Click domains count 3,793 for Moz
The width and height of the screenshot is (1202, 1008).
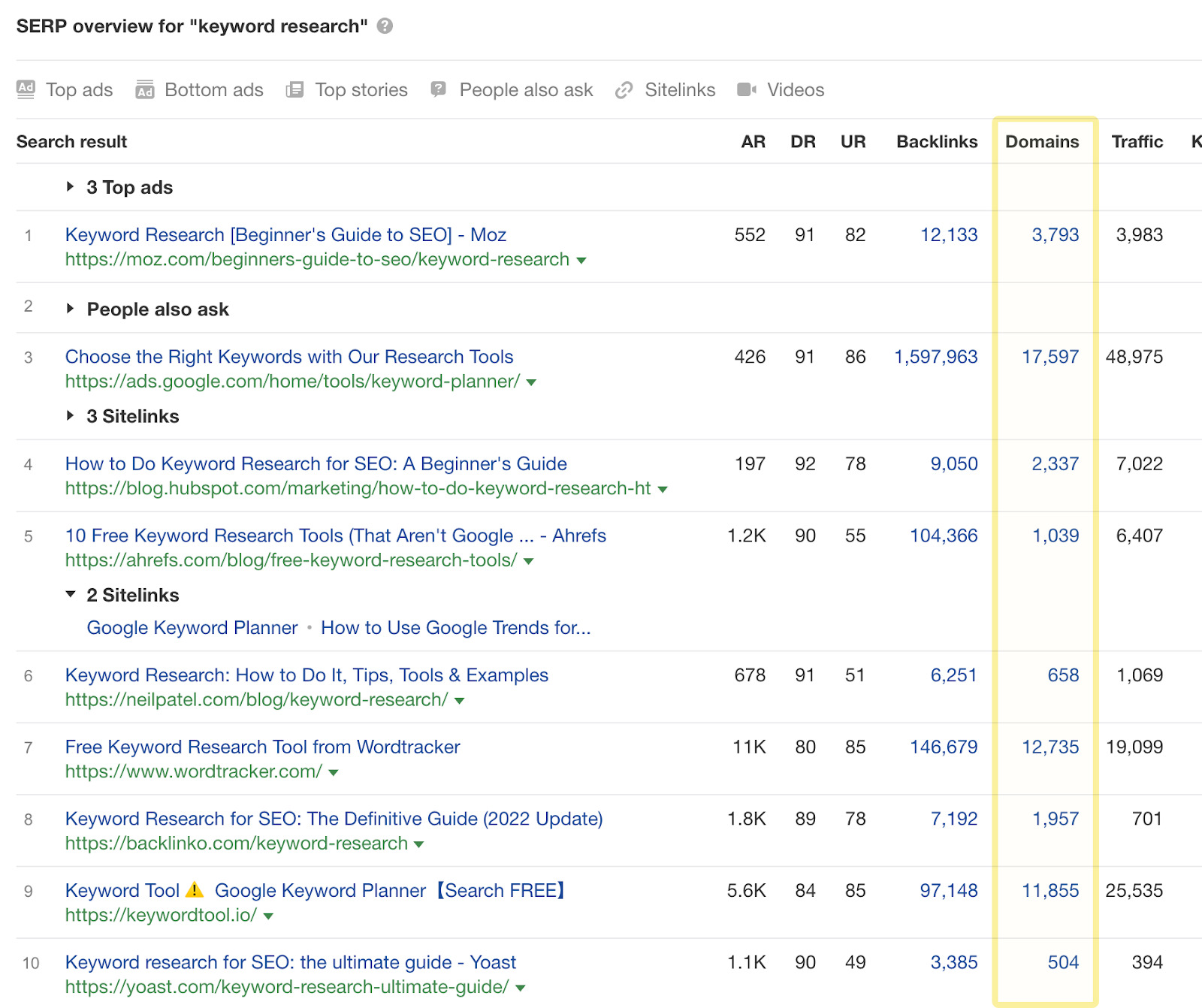click(1056, 234)
